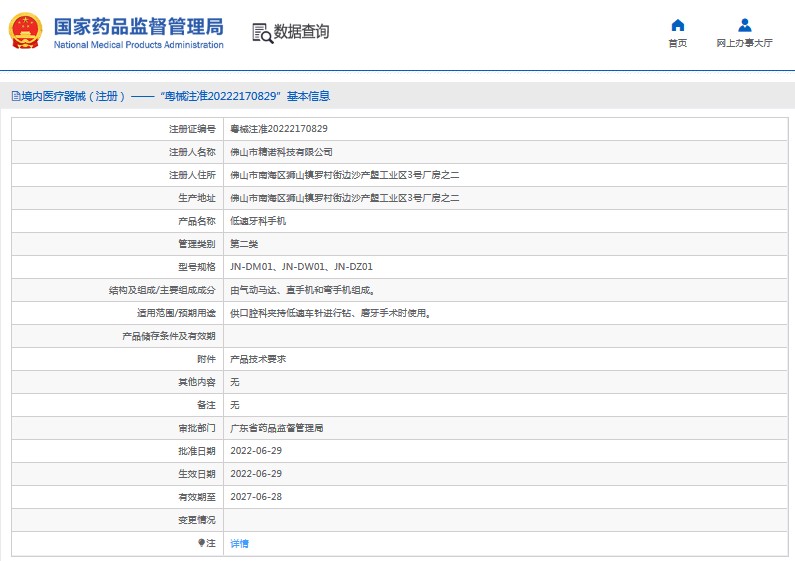
Task: Select the registrant name 佛山市精诺科技有限公司
Action: [x=281, y=152]
